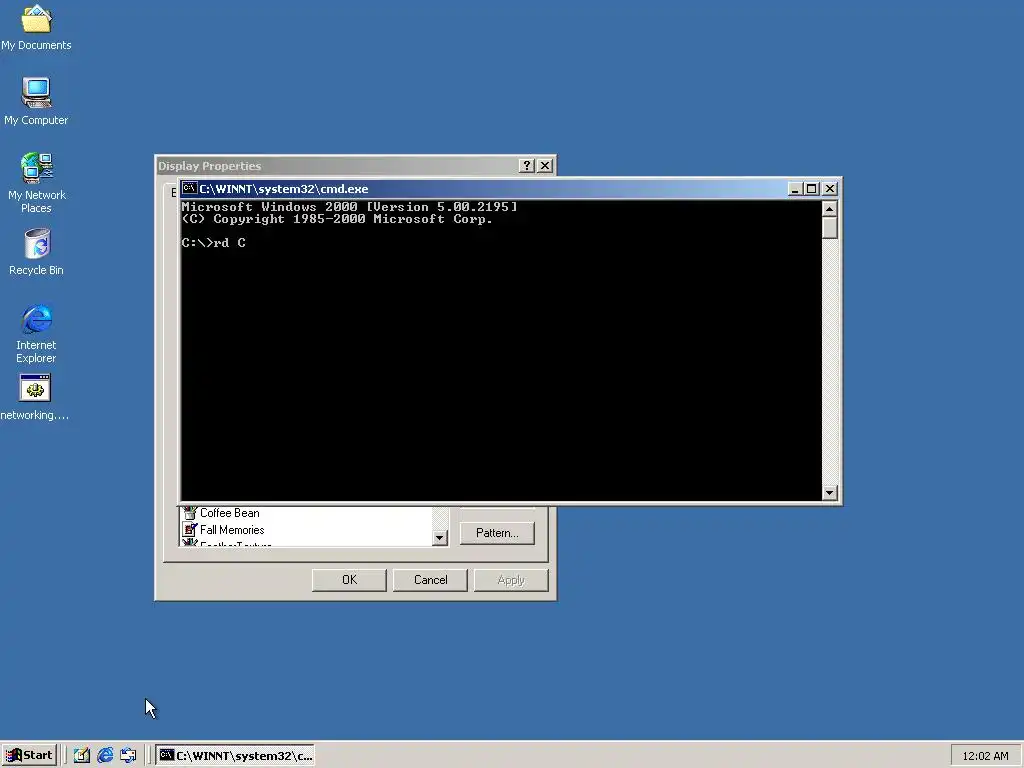The width and height of the screenshot is (1024, 768).
Task: Select Fall Memories wallpaper entry
Action: click(x=232, y=530)
